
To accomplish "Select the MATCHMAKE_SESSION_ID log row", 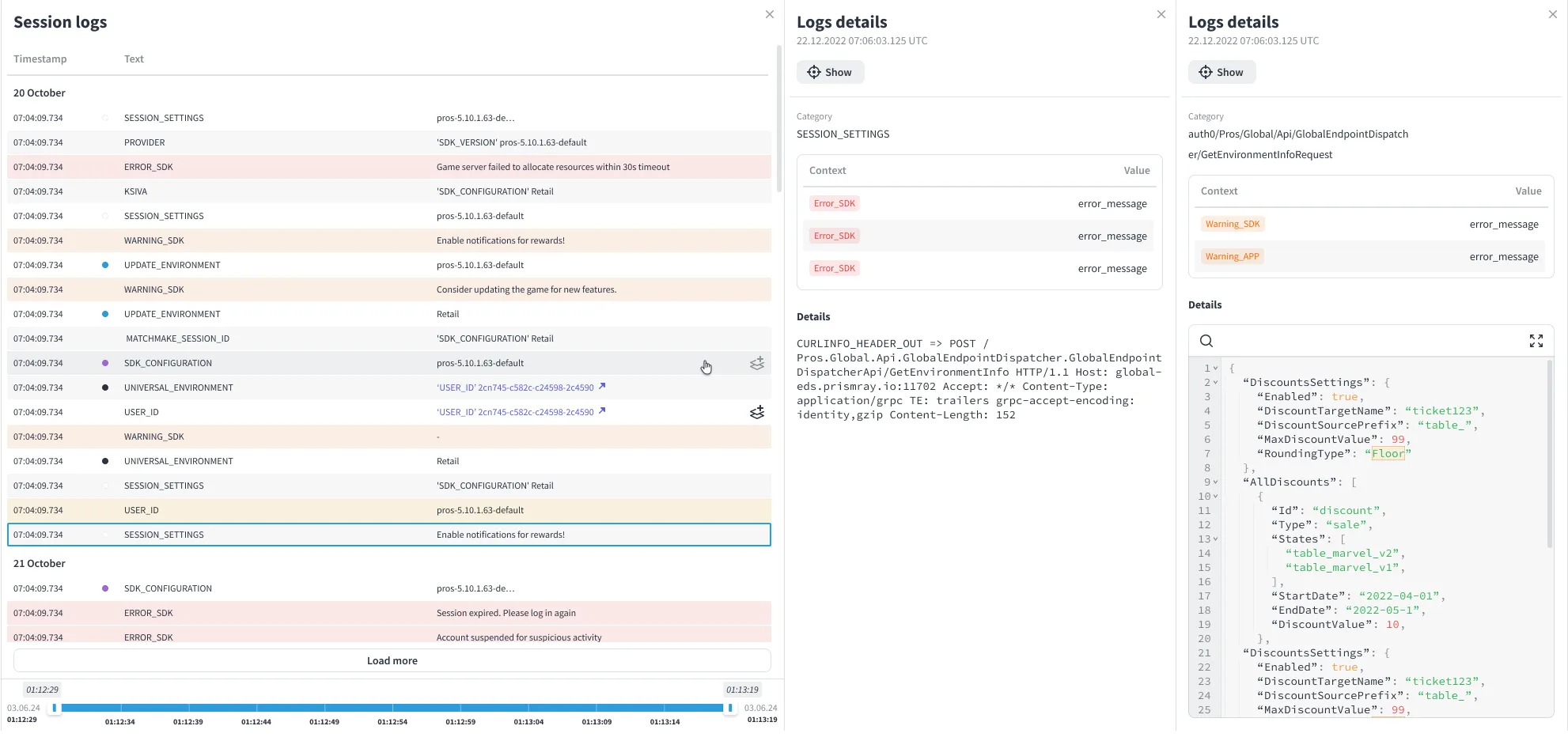I will (x=389, y=338).
